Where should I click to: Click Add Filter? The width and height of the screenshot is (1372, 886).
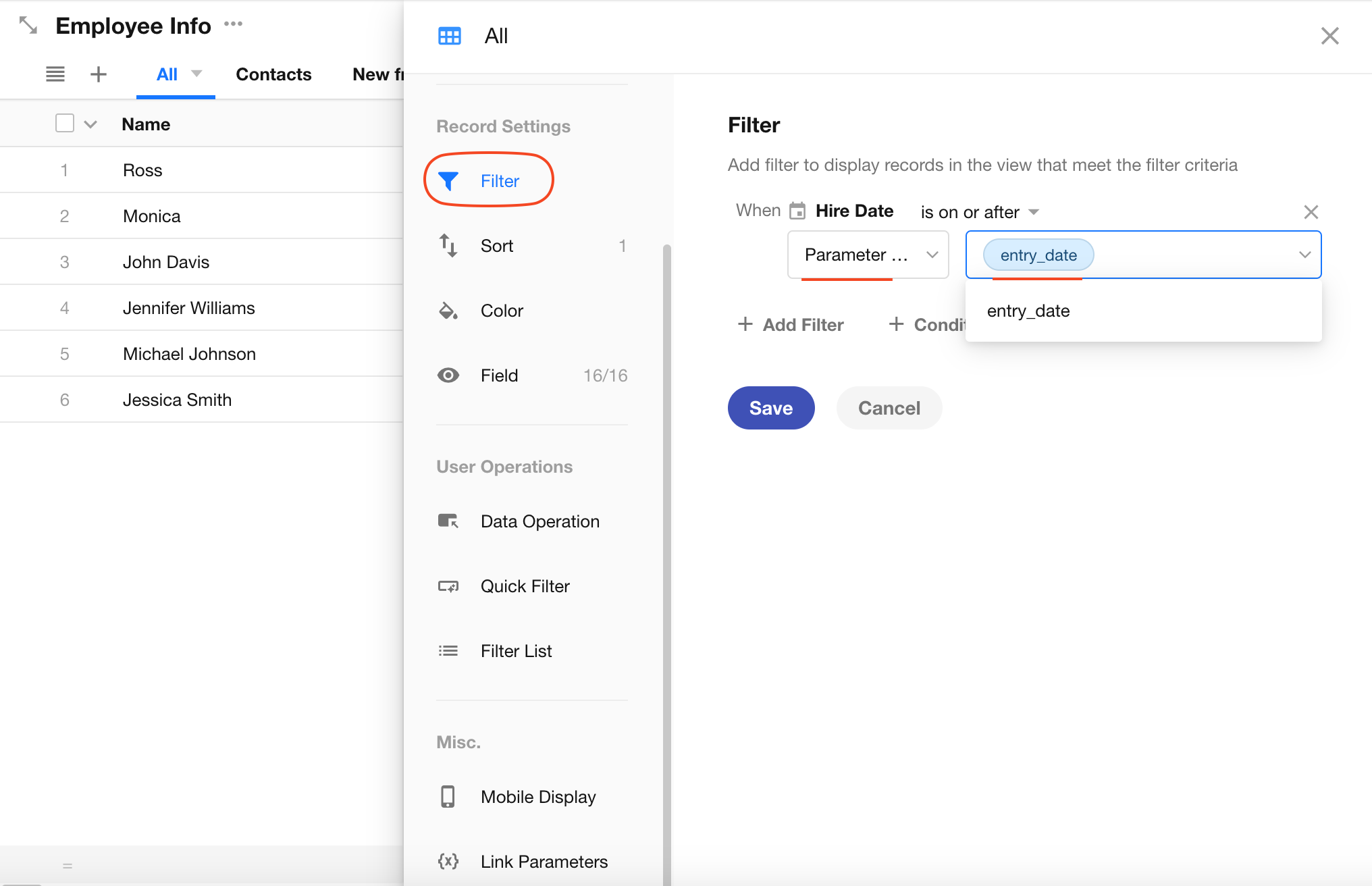pos(791,325)
